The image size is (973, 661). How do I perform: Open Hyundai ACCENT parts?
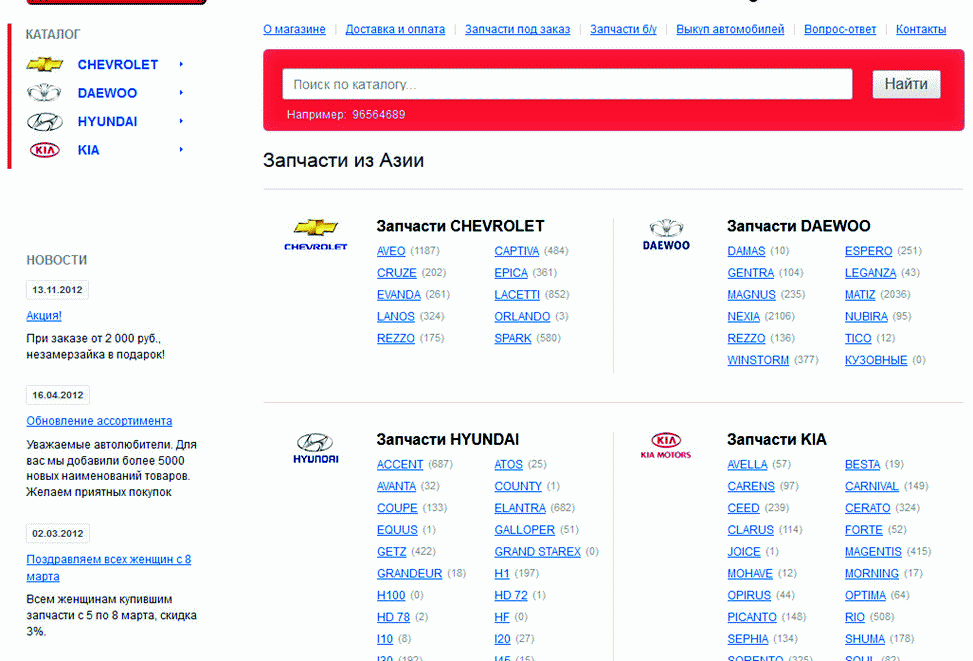point(400,464)
